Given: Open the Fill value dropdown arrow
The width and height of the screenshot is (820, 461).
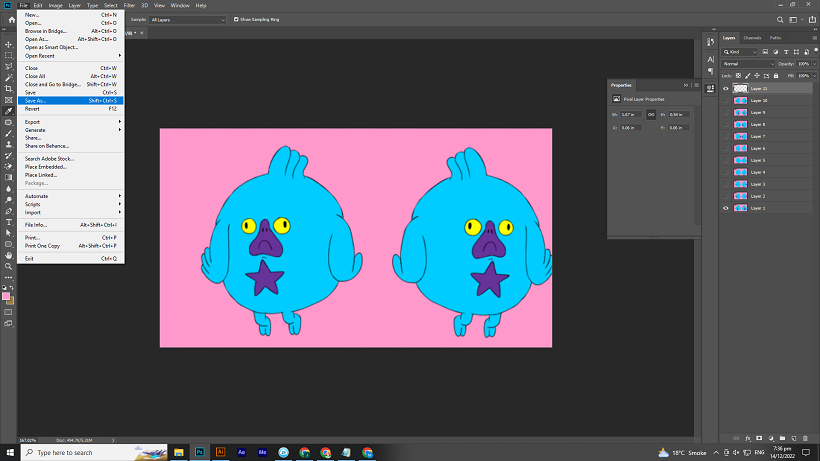Looking at the screenshot, I should click(x=815, y=76).
